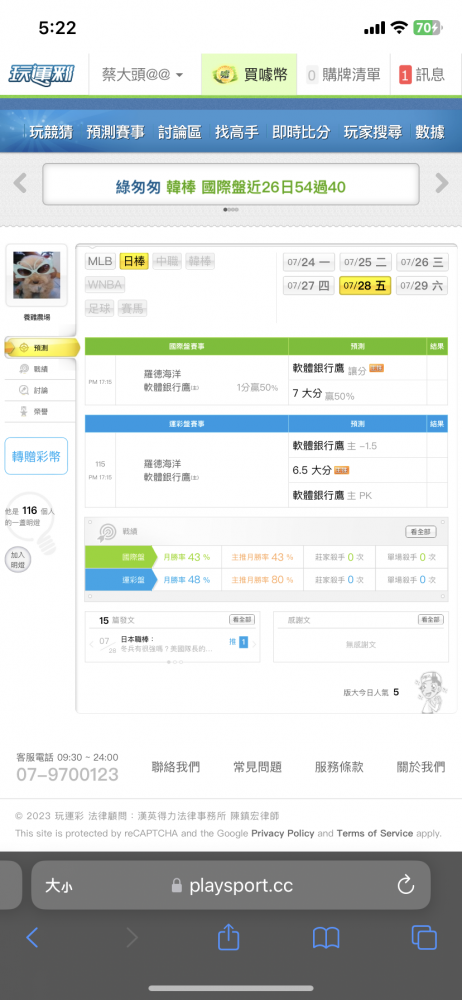The image size is (462, 1000).
Task: Open the 戰績 sidebar tab
Action: [x=41, y=369]
